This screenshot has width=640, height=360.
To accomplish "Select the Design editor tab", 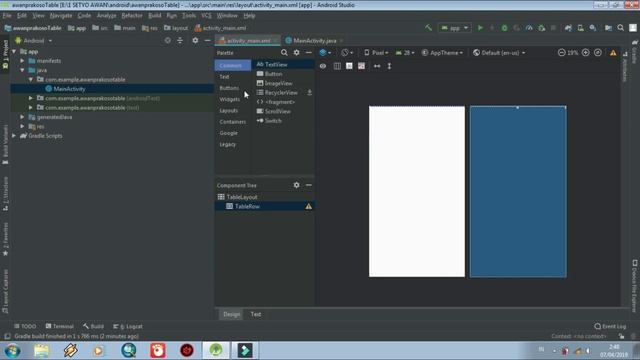I will pos(231,314).
